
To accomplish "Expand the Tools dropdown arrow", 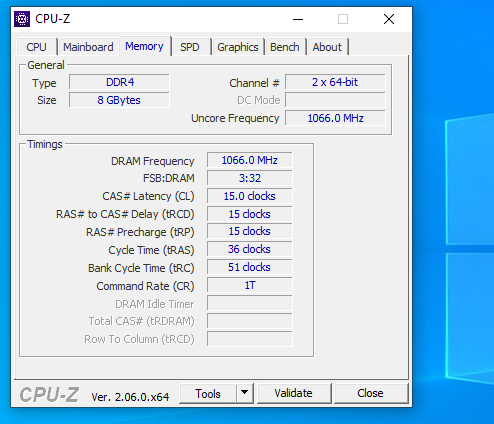I will point(245,393).
